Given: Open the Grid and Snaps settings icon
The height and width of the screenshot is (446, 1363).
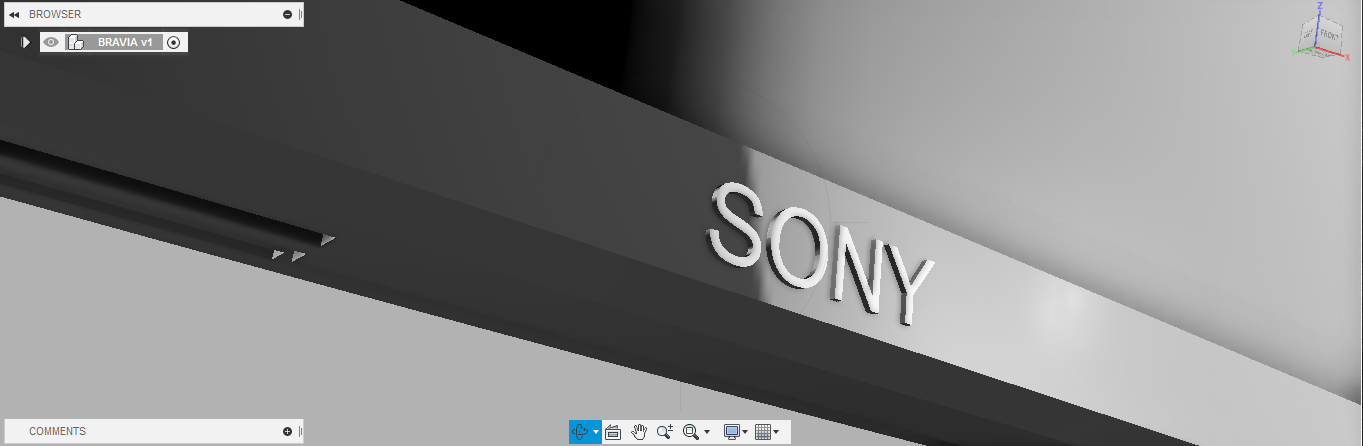Looking at the screenshot, I should [x=763, y=432].
